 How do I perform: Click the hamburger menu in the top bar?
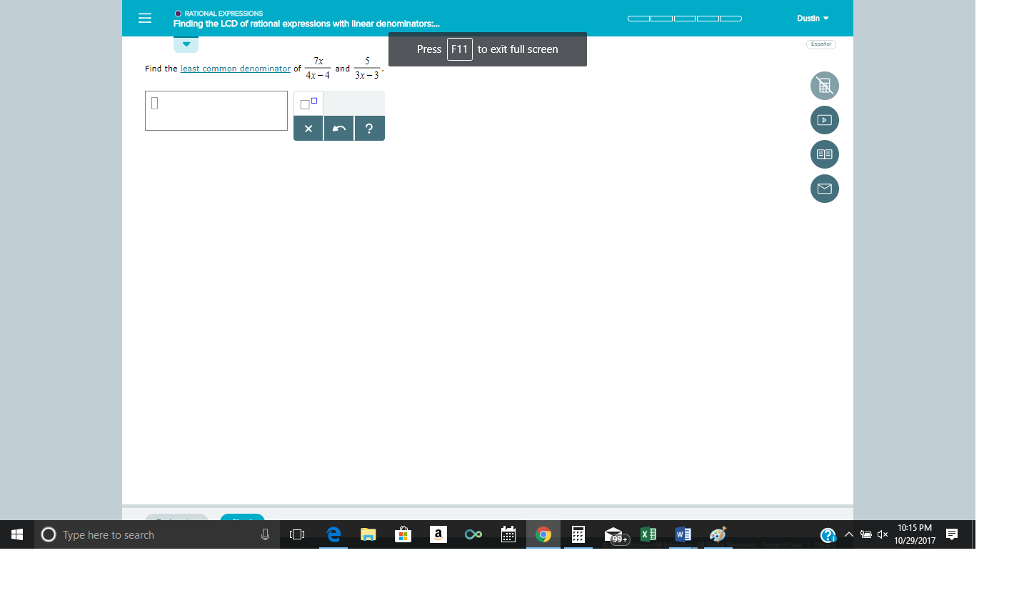[x=143, y=18]
